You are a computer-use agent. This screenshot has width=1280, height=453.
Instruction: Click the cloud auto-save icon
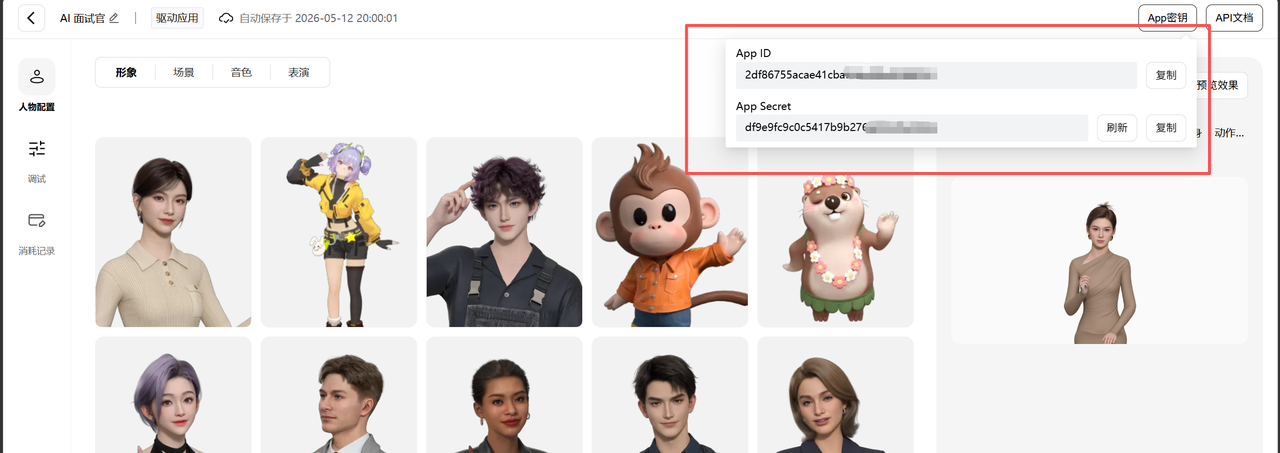(x=226, y=18)
